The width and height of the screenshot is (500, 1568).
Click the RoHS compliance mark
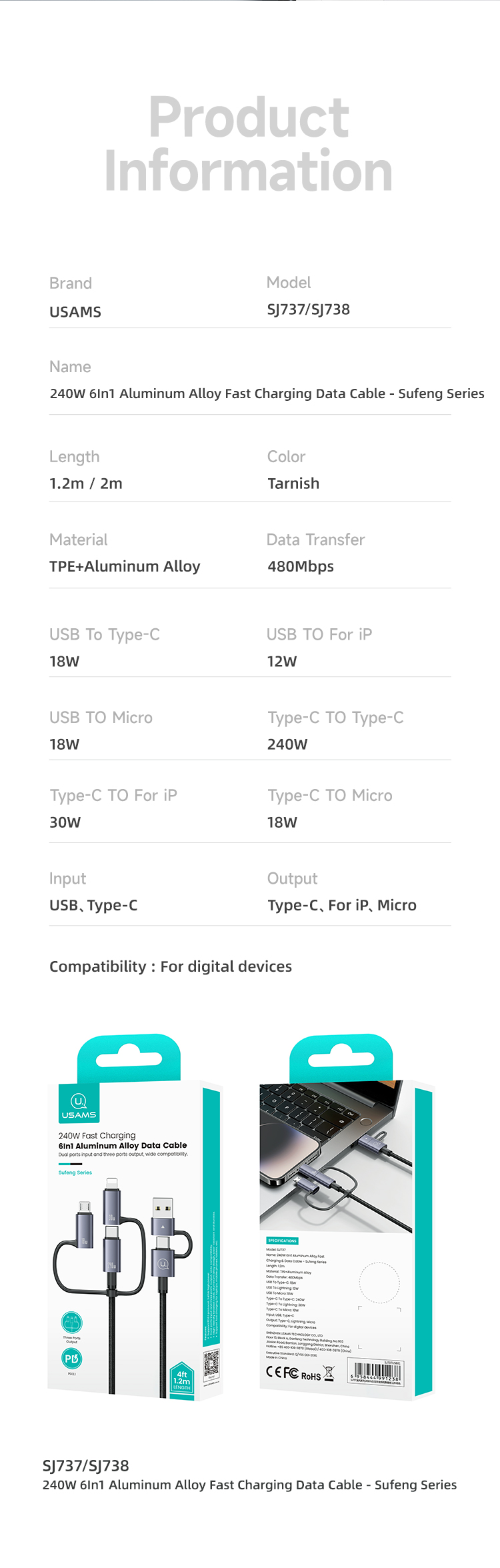[311, 1376]
